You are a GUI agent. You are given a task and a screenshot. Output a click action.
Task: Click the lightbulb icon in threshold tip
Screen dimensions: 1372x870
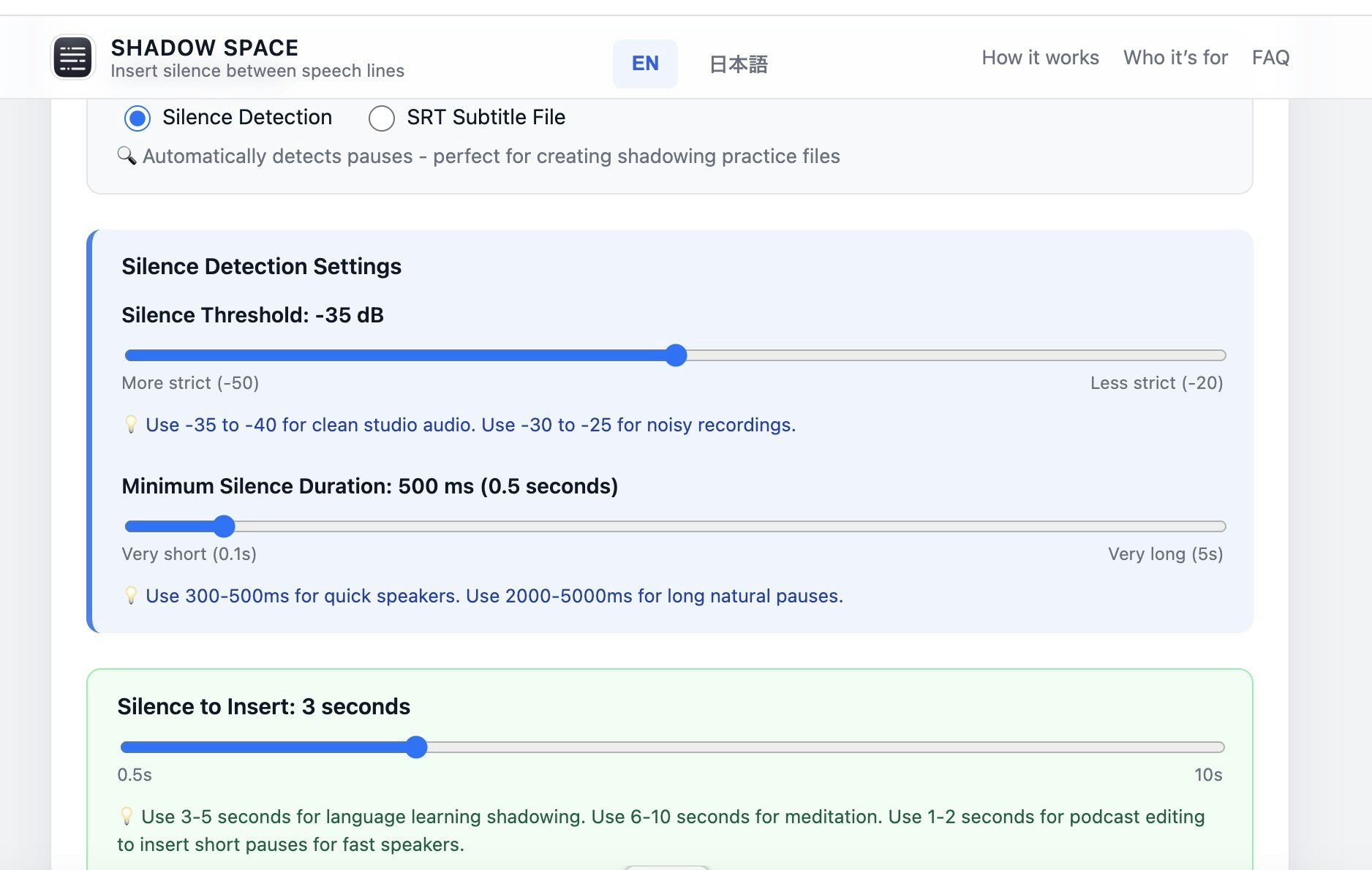coord(131,424)
